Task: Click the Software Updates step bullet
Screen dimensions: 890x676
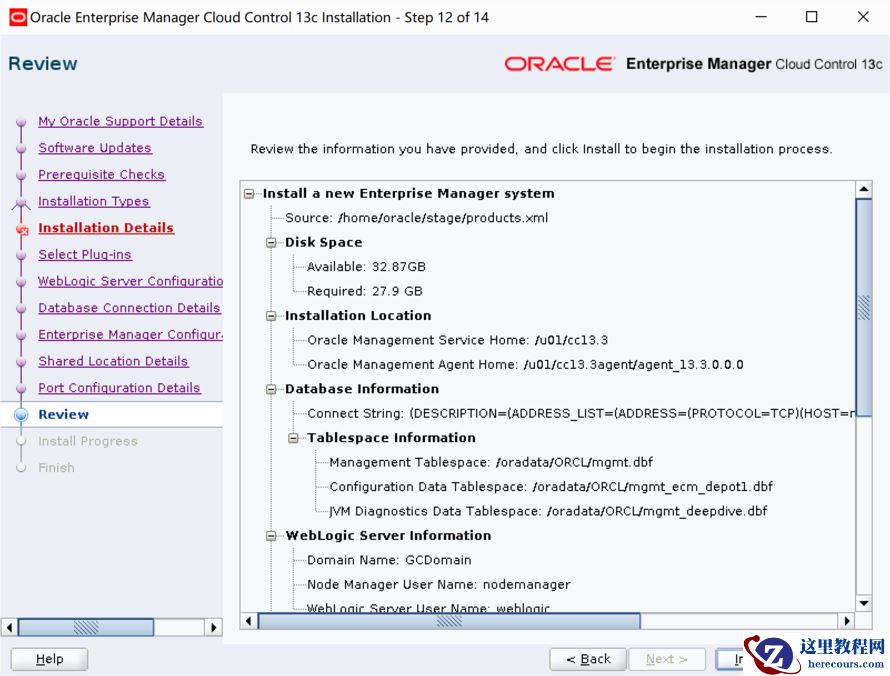Action: click(x=22, y=148)
